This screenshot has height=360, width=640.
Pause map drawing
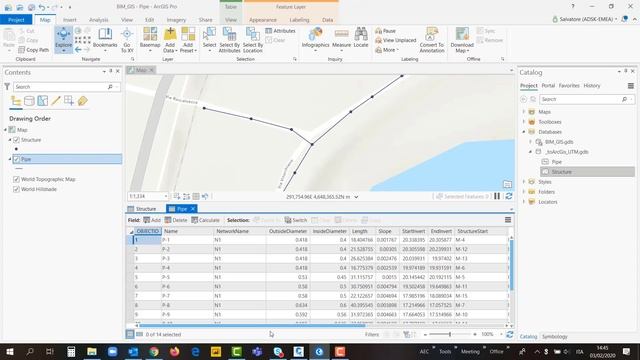point(497,196)
